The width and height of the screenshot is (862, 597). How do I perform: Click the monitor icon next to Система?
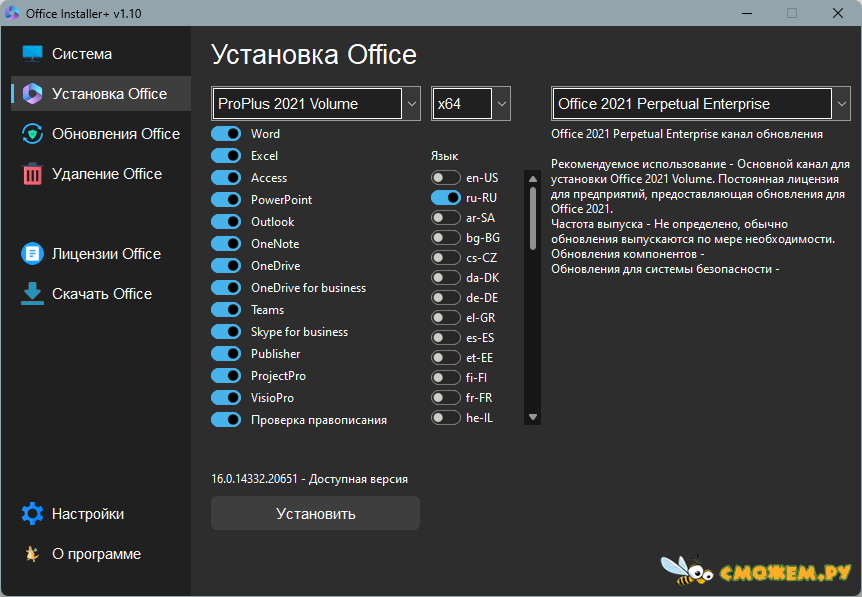coord(32,54)
